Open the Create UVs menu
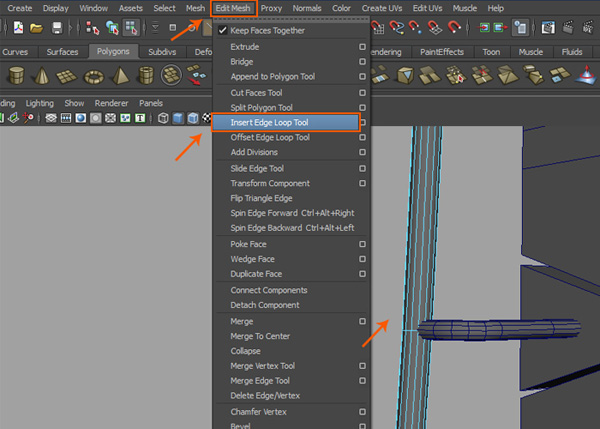The image size is (600, 429). (x=382, y=8)
